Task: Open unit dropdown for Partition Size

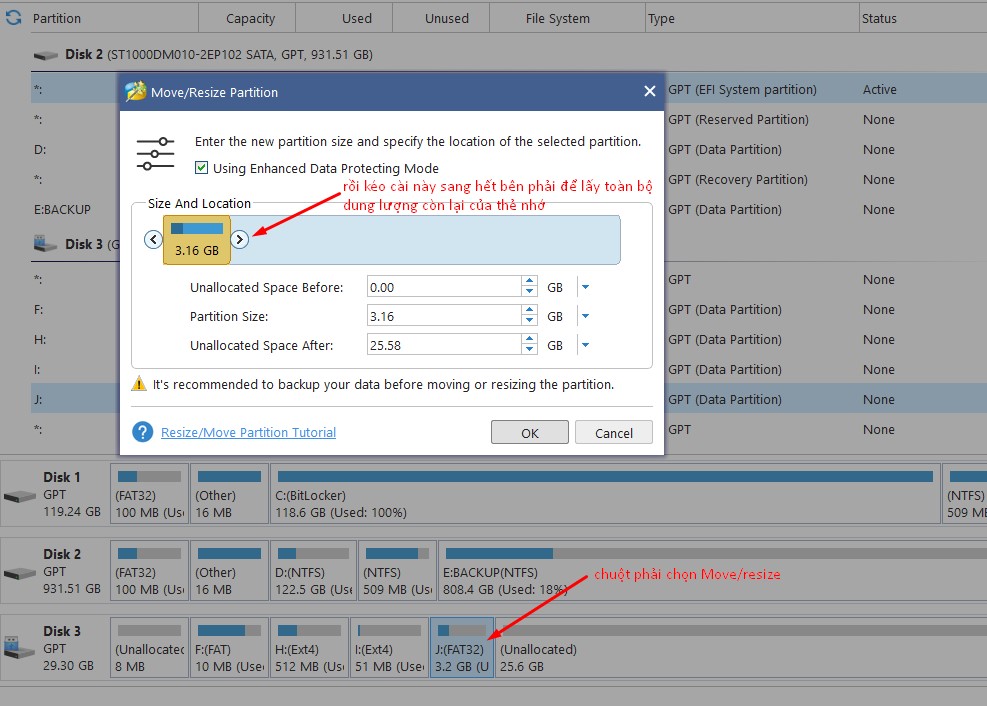Action: pyautogui.click(x=586, y=317)
